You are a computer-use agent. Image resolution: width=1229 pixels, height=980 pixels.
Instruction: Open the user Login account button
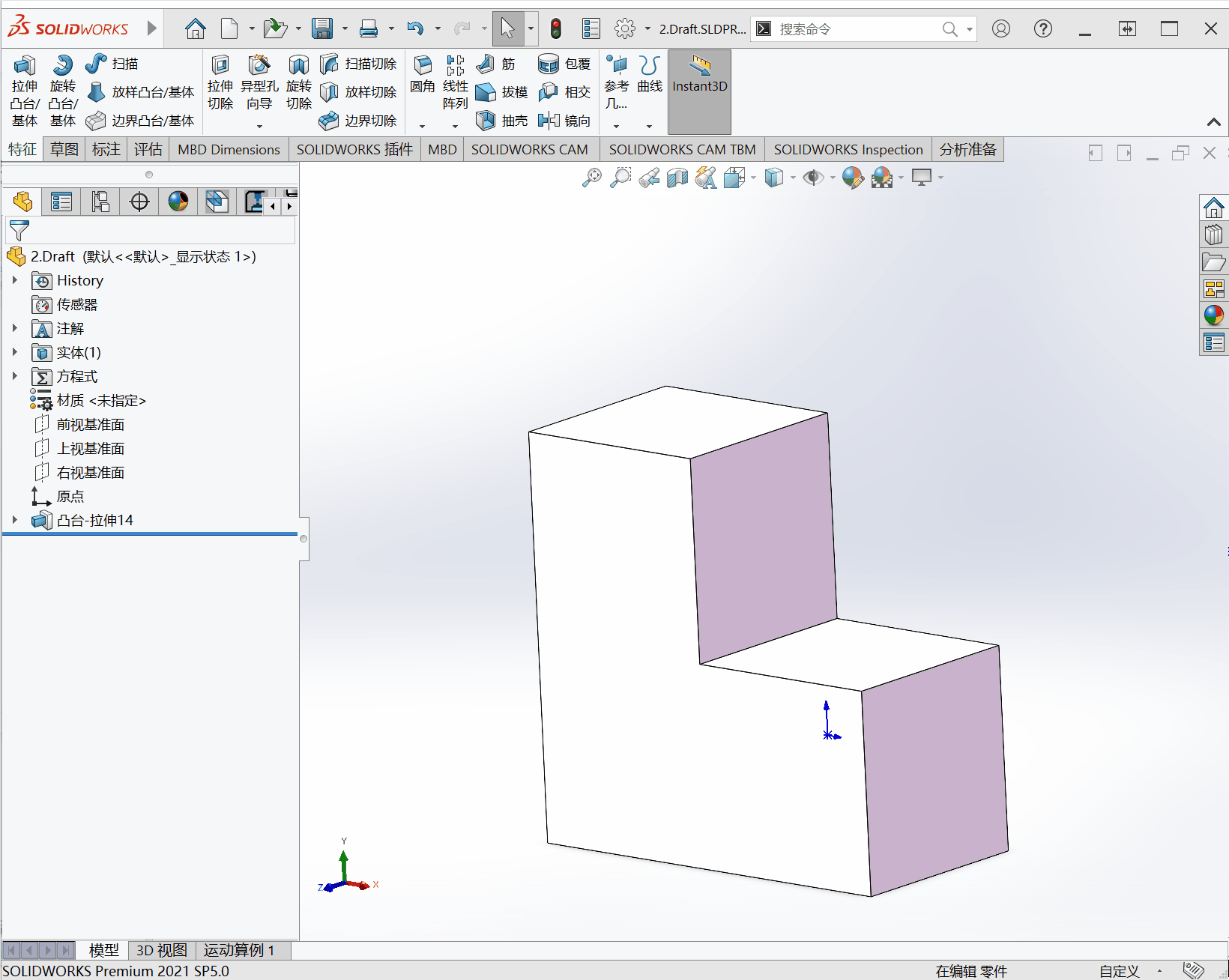pyautogui.click(x=1001, y=28)
